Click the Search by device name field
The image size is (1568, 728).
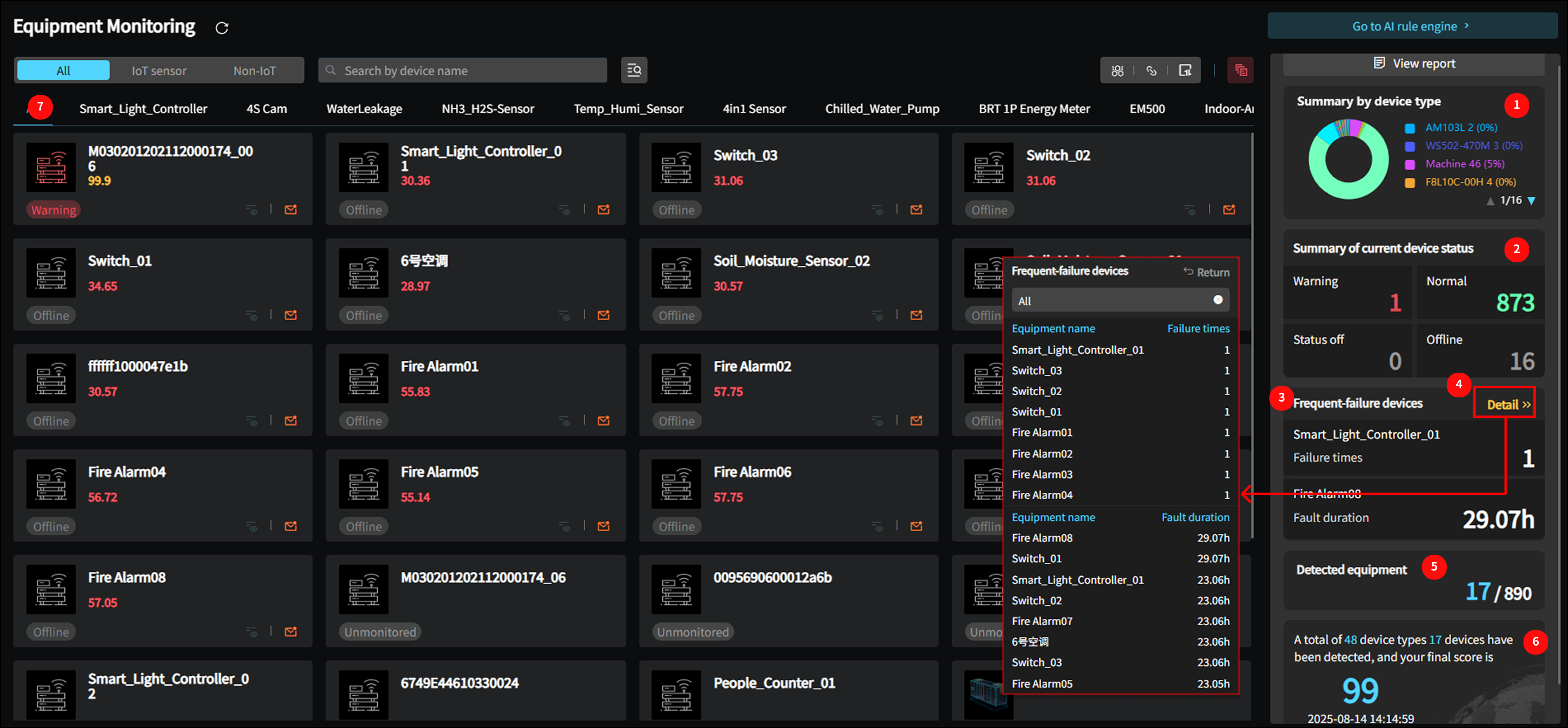point(463,70)
